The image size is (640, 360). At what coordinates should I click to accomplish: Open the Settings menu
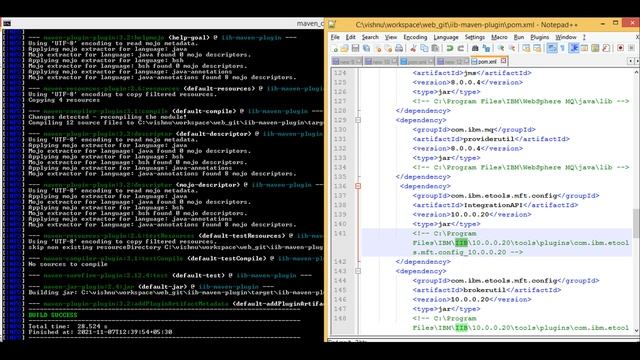coord(475,37)
